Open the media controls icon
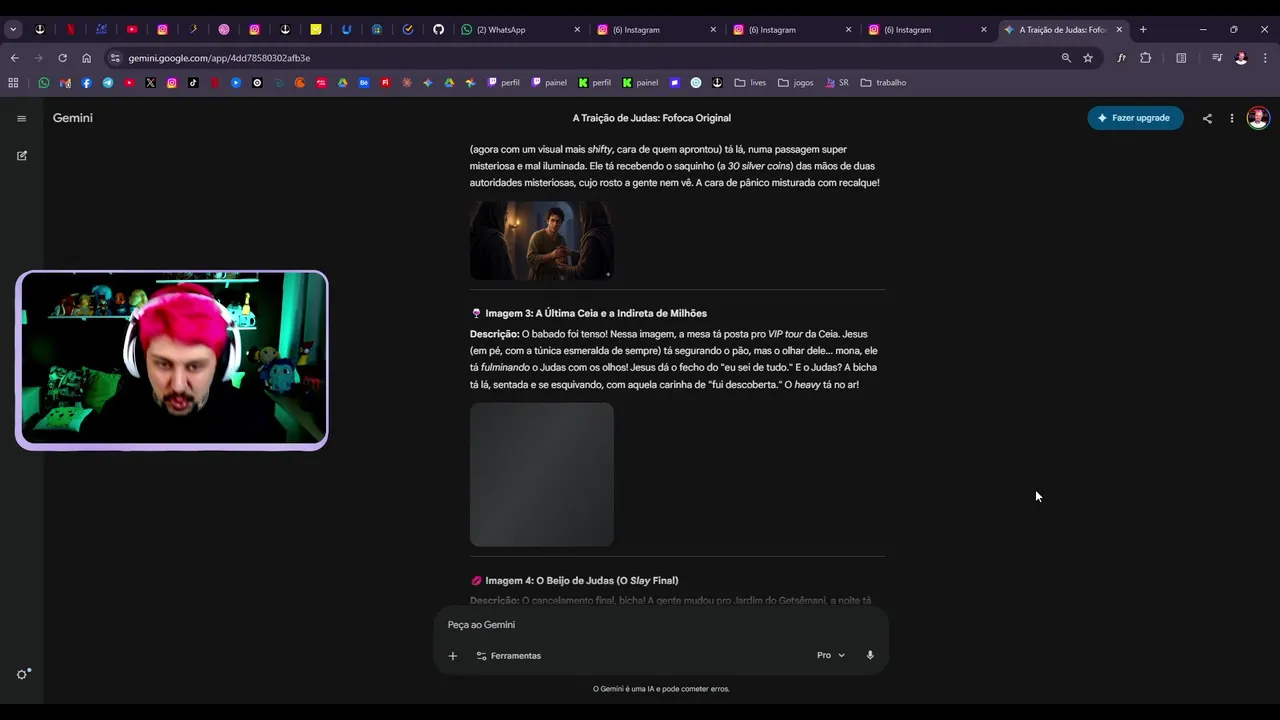This screenshot has height=720, width=1280. [1217, 58]
